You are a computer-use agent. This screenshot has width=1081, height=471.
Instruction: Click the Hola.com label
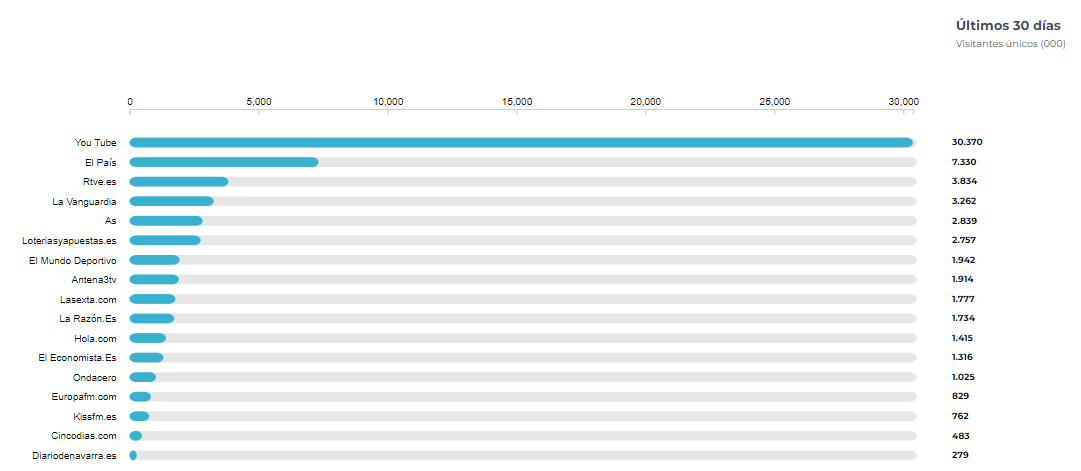[x=96, y=339]
